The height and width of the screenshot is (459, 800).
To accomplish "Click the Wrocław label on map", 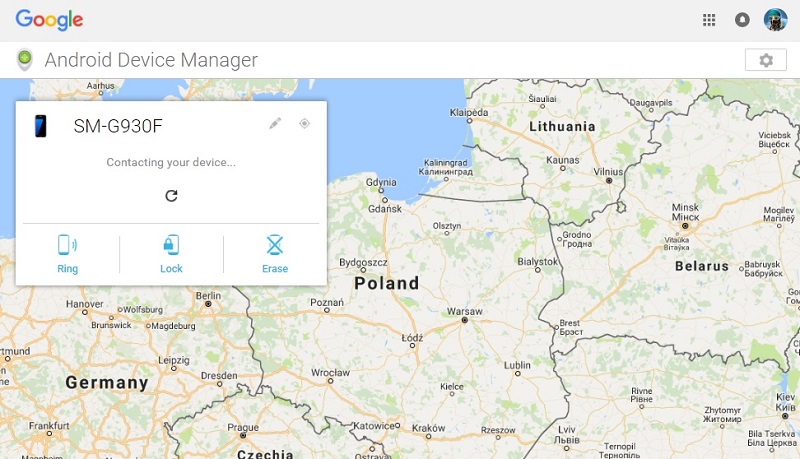I will pos(330,373).
